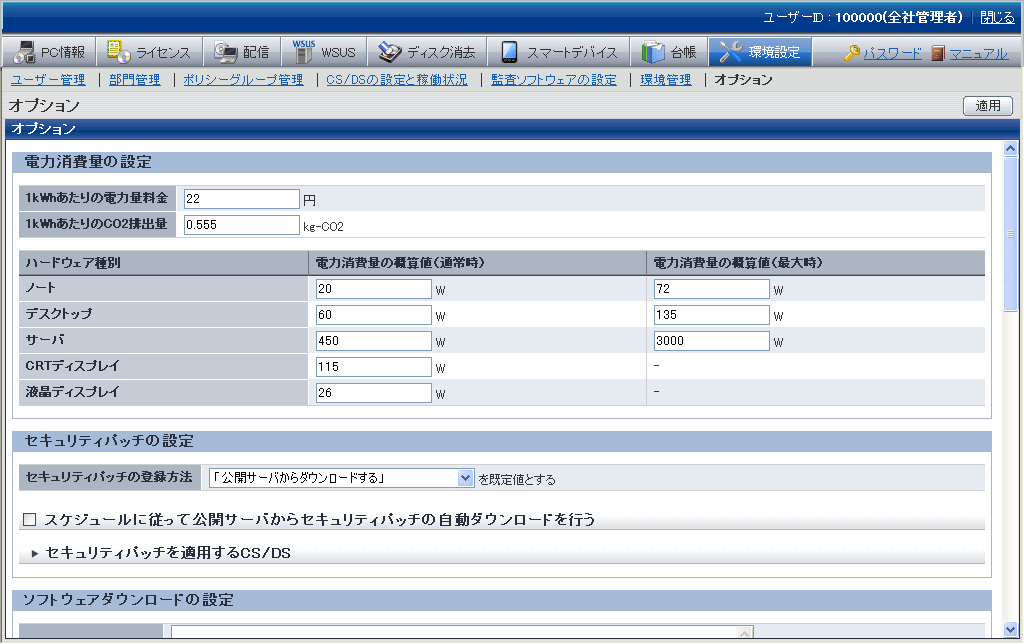Image resolution: width=1024 pixels, height=644 pixels.
Task: Open the マニュアル link
Action: tap(977, 54)
